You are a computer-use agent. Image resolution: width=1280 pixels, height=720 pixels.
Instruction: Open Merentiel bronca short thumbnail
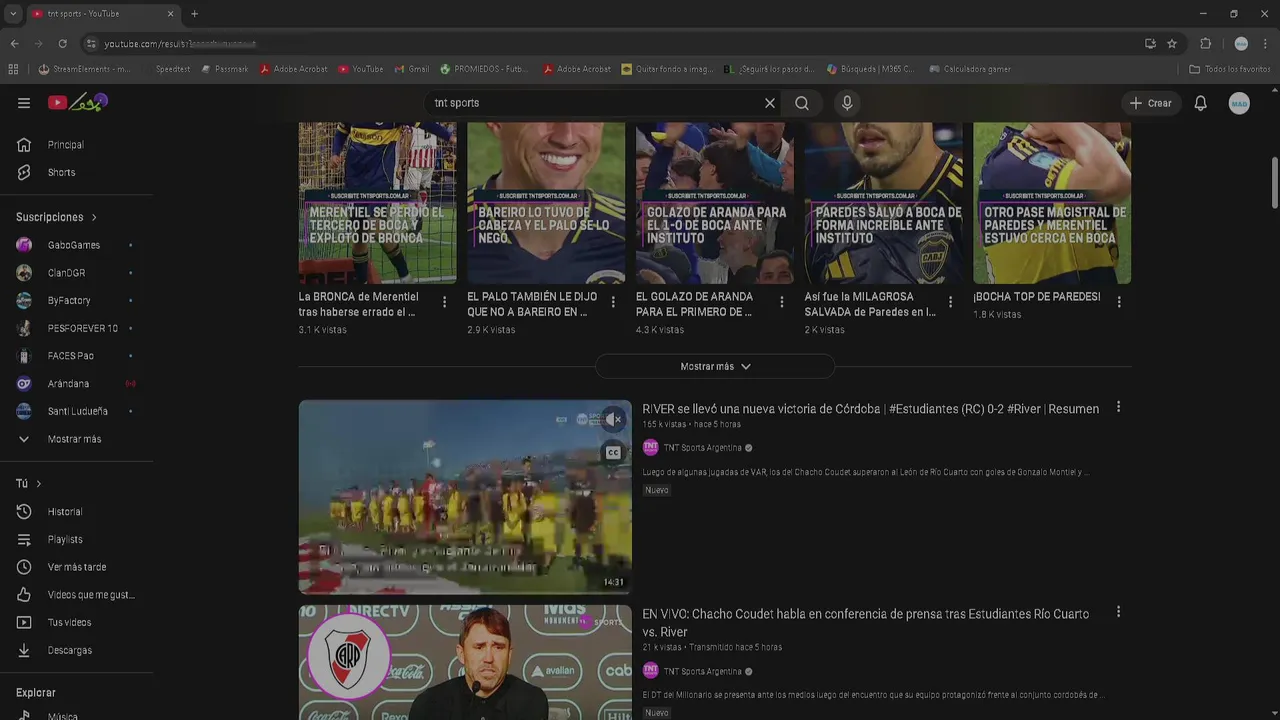point(378,203)
